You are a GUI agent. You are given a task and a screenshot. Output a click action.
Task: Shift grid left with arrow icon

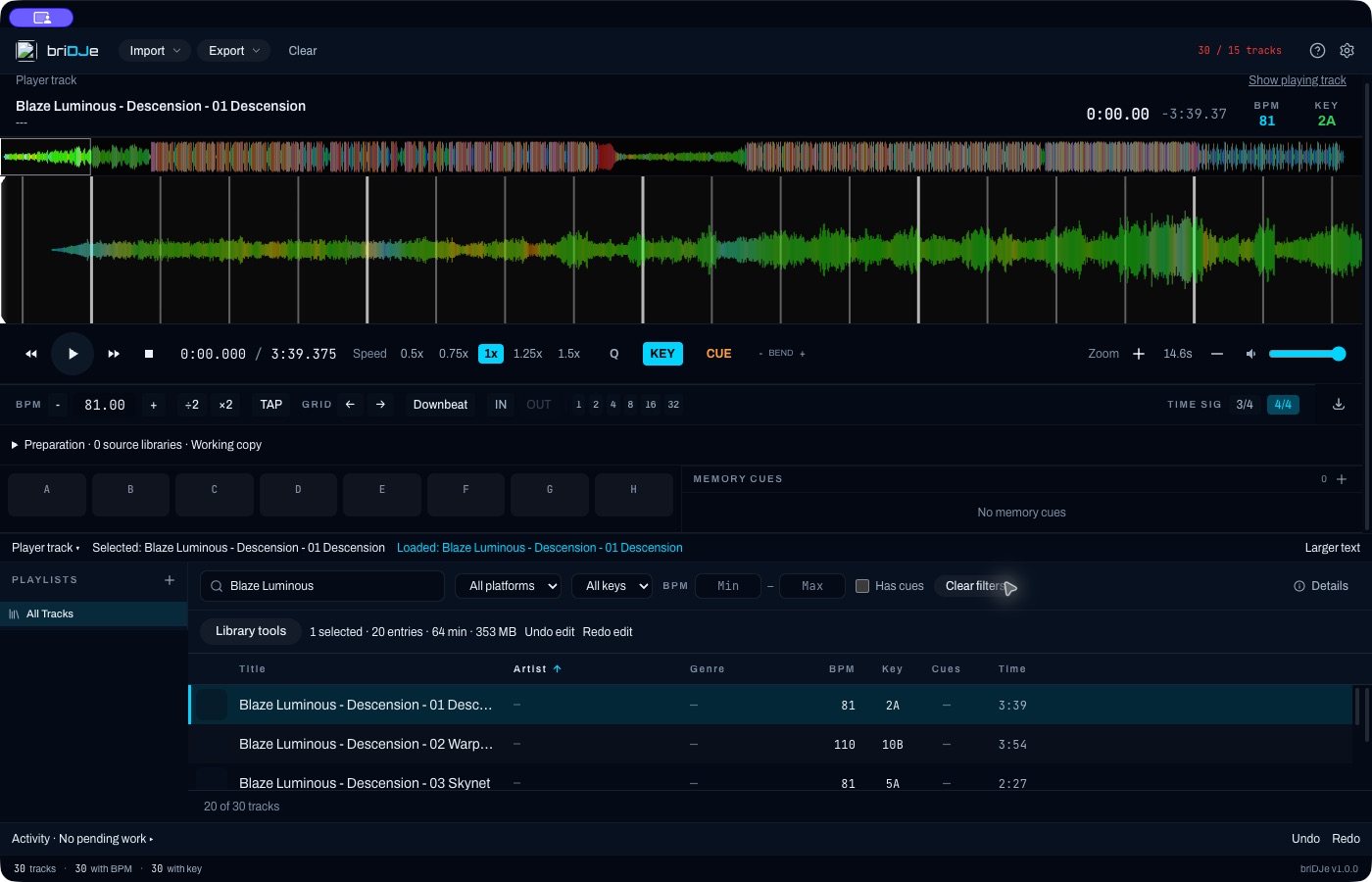[350, 405]
